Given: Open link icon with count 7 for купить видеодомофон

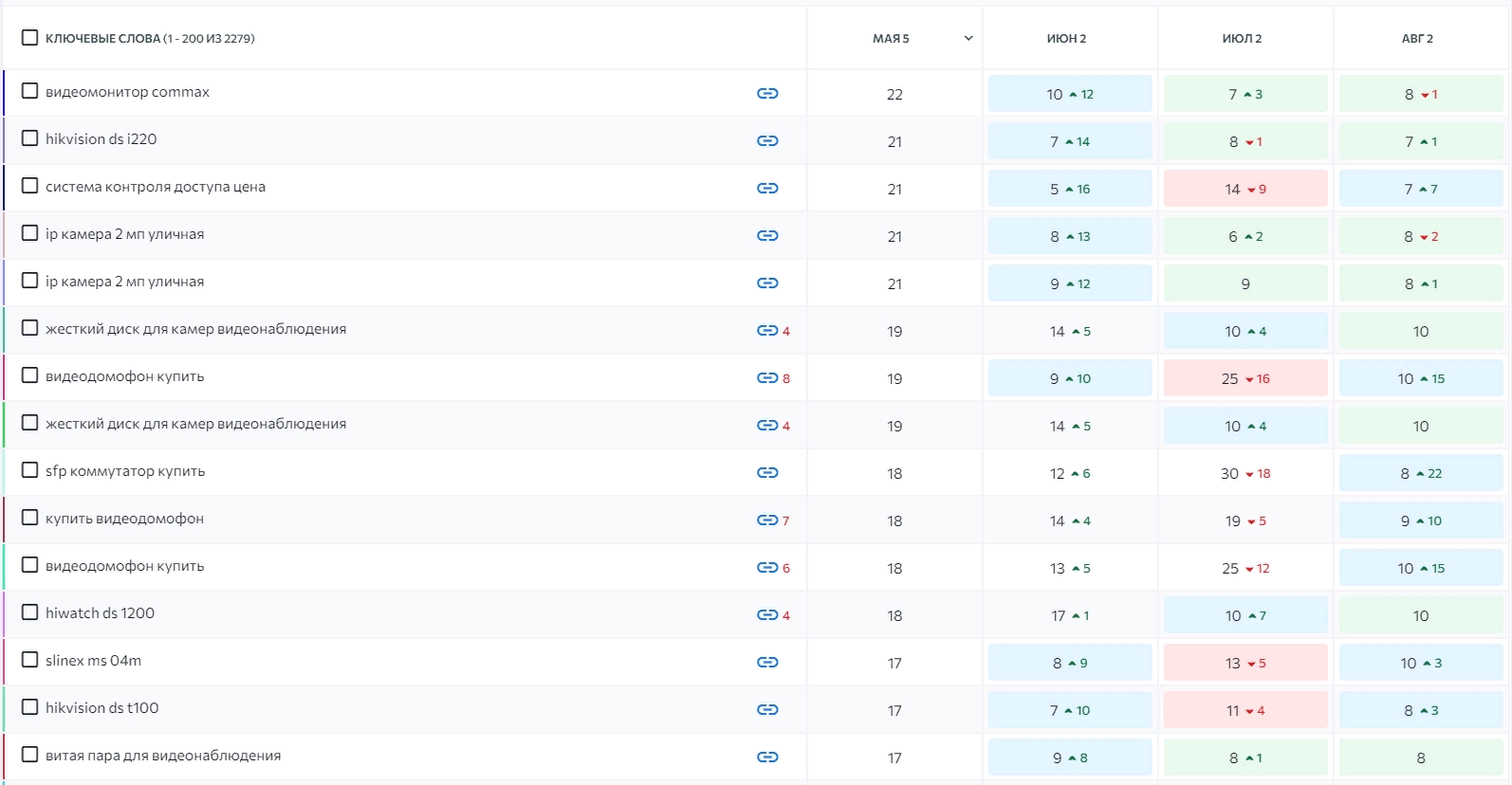Looking at the screenshot, I should click(x=767, y=520).
